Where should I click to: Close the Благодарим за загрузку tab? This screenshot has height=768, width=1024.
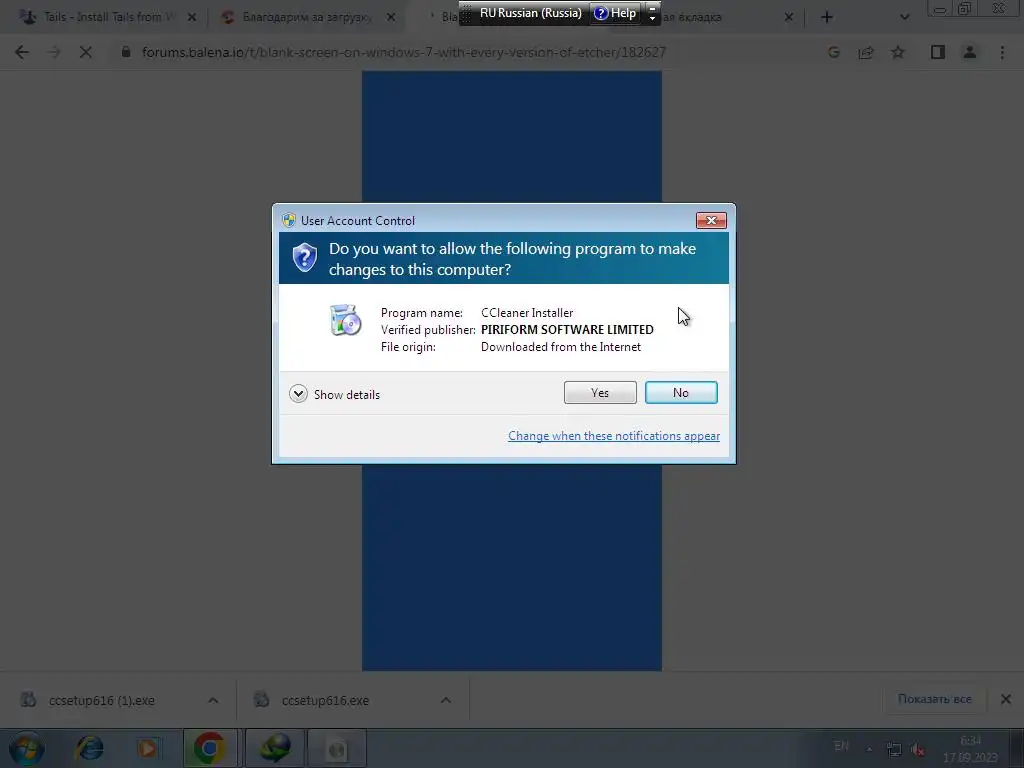pyautogui.click(x=391, y=18)
